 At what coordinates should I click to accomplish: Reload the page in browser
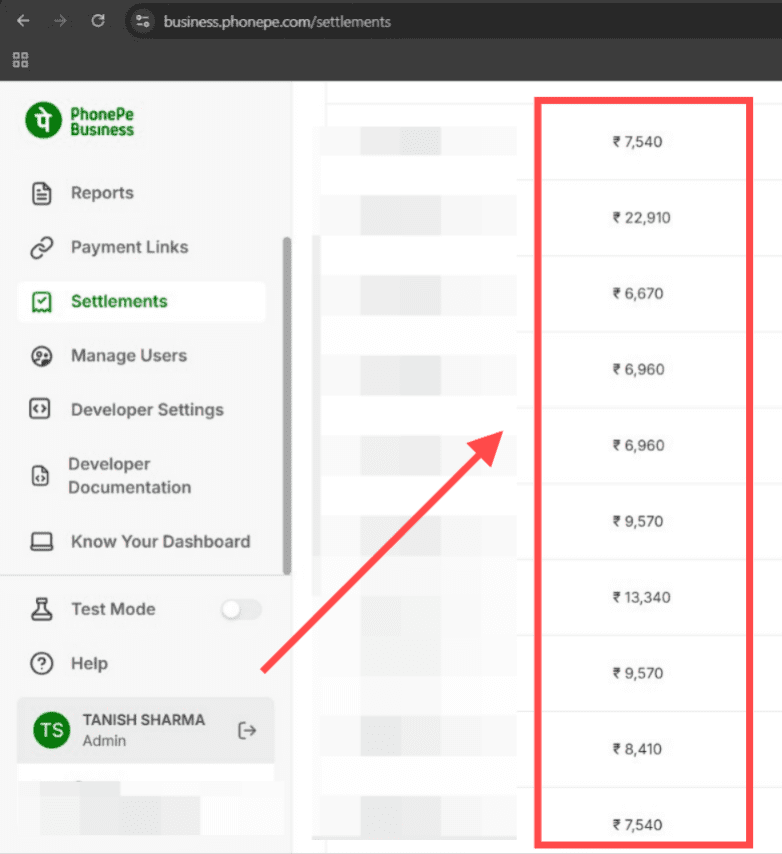coord(98,21)
